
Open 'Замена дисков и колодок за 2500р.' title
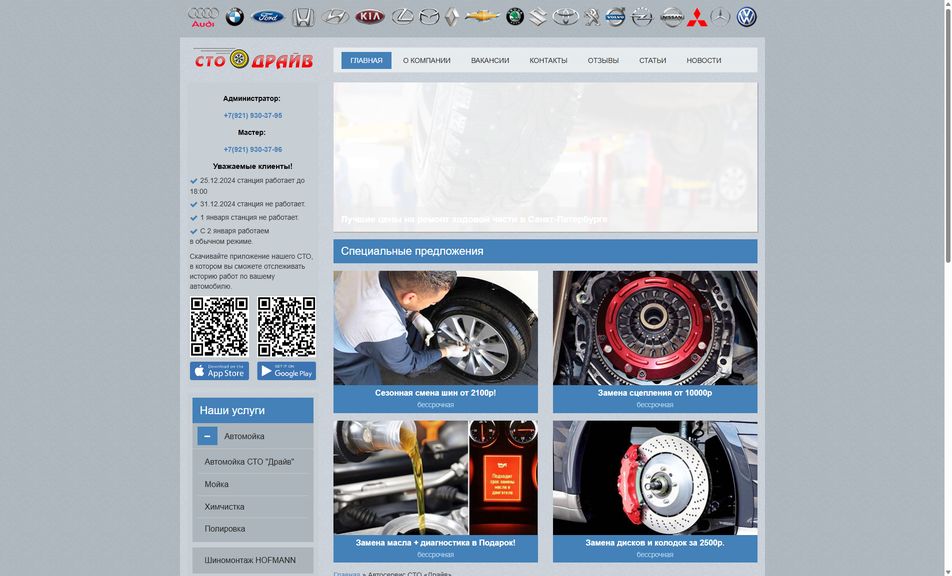[654, 543]
